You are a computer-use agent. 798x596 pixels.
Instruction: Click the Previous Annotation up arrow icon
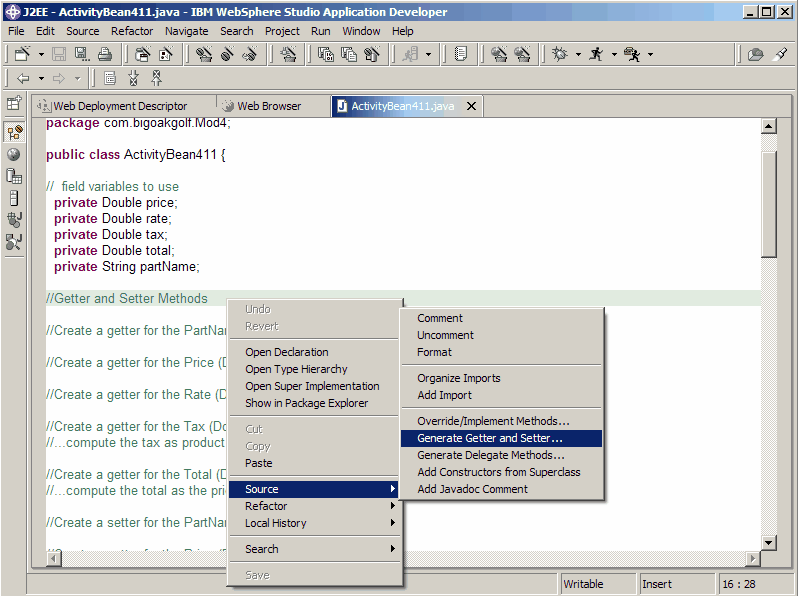[157, 78]
